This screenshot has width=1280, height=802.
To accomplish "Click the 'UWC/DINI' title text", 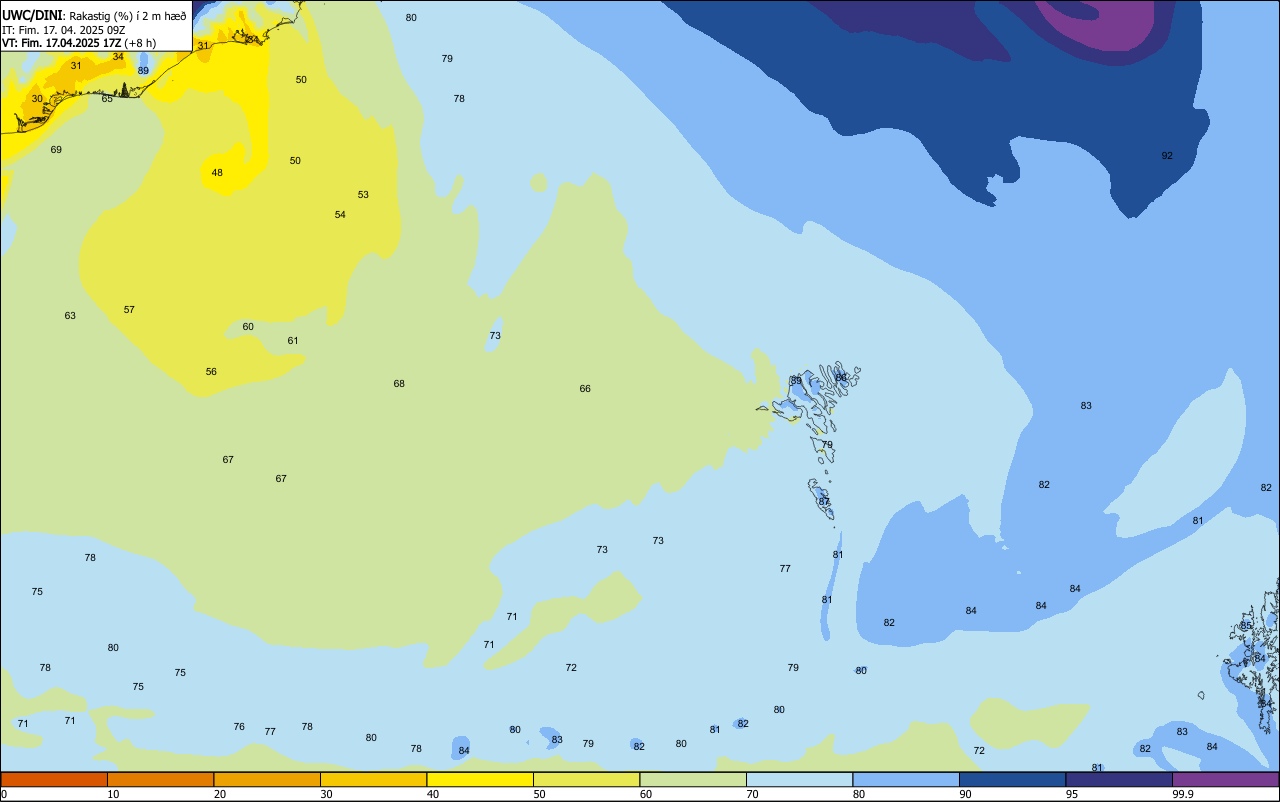I will 32,15.
